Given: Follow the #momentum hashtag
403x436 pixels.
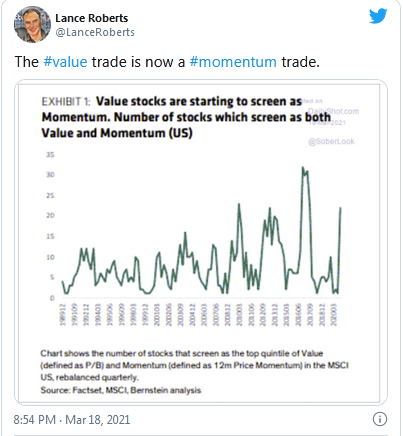Looking at the screenshot, I should (233, 62).
